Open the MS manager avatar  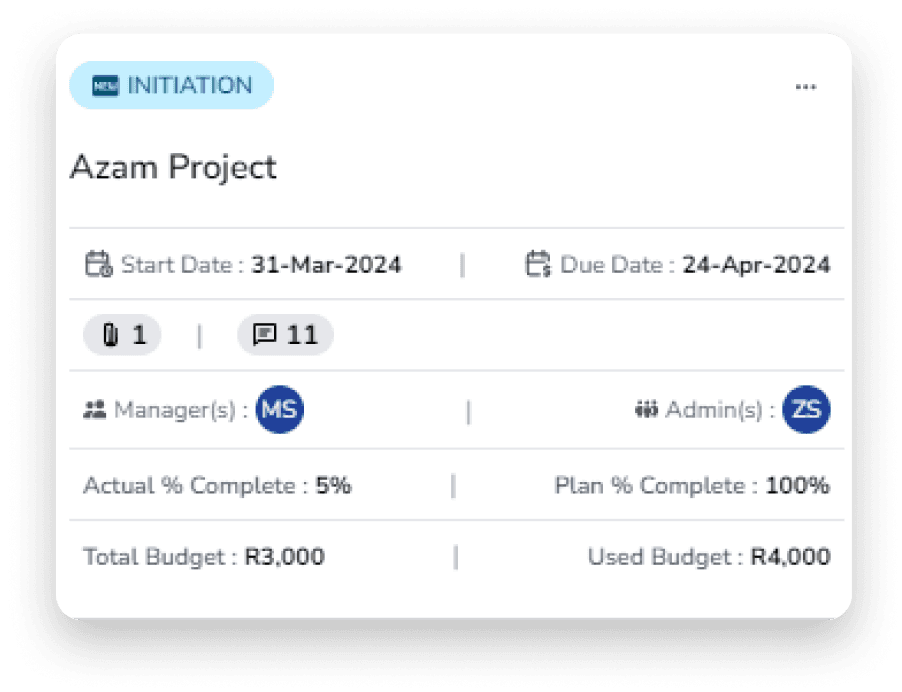pyautogui.click(x=280, y=409)
